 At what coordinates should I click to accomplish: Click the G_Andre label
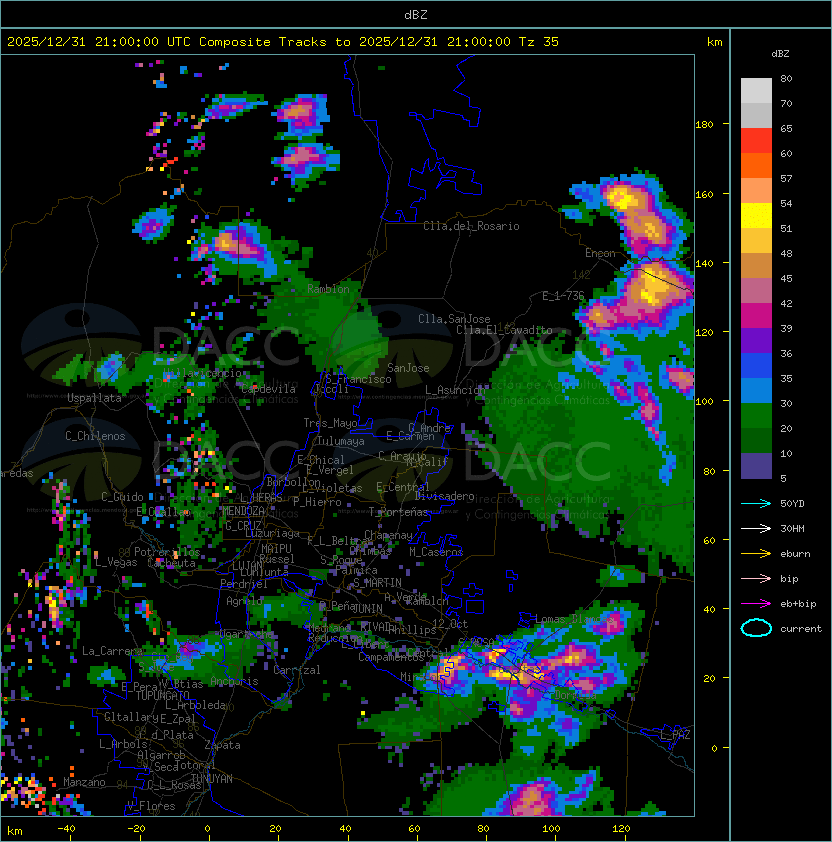tap(429, 428)
